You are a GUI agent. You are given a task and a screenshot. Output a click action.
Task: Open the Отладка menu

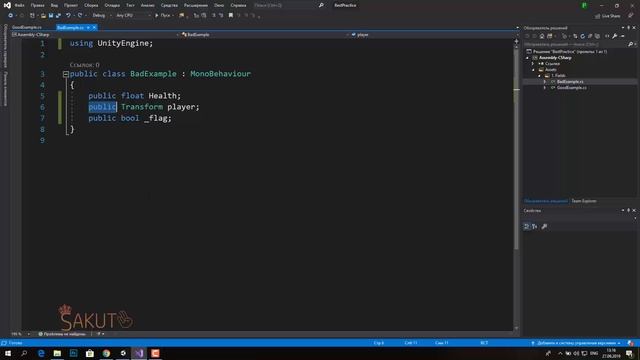point(112,5)
